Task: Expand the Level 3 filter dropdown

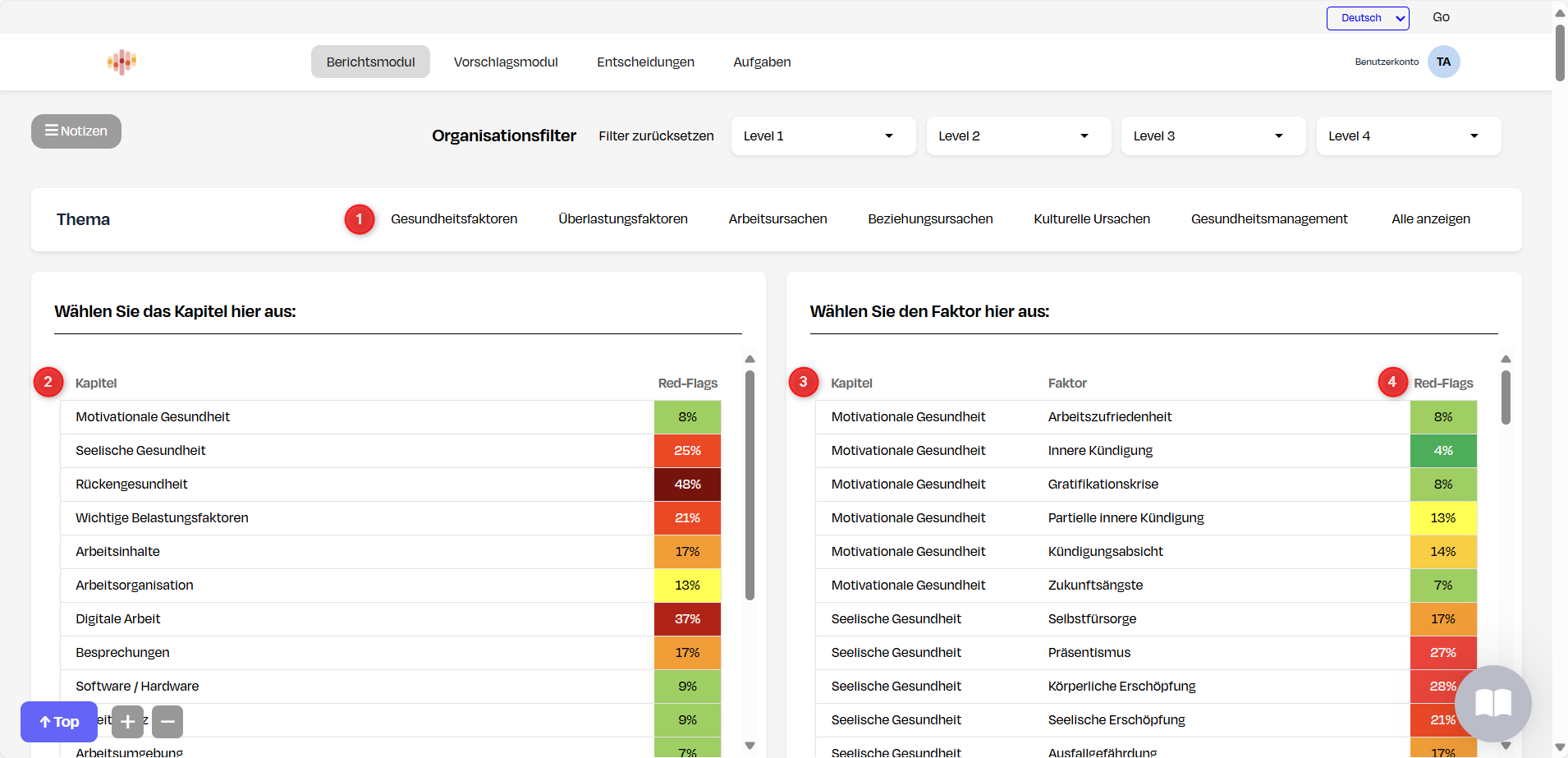Action: point(1213,136)
